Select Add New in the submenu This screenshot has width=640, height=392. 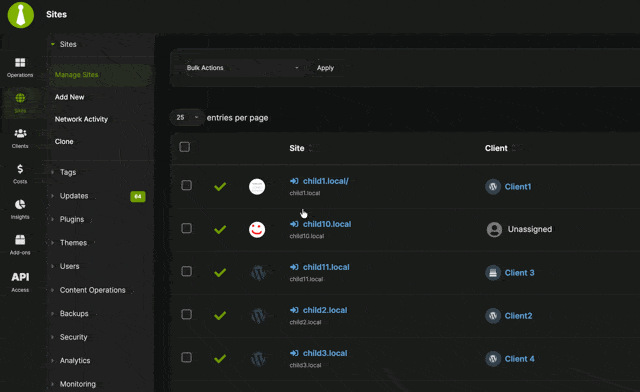pos(69,97)
